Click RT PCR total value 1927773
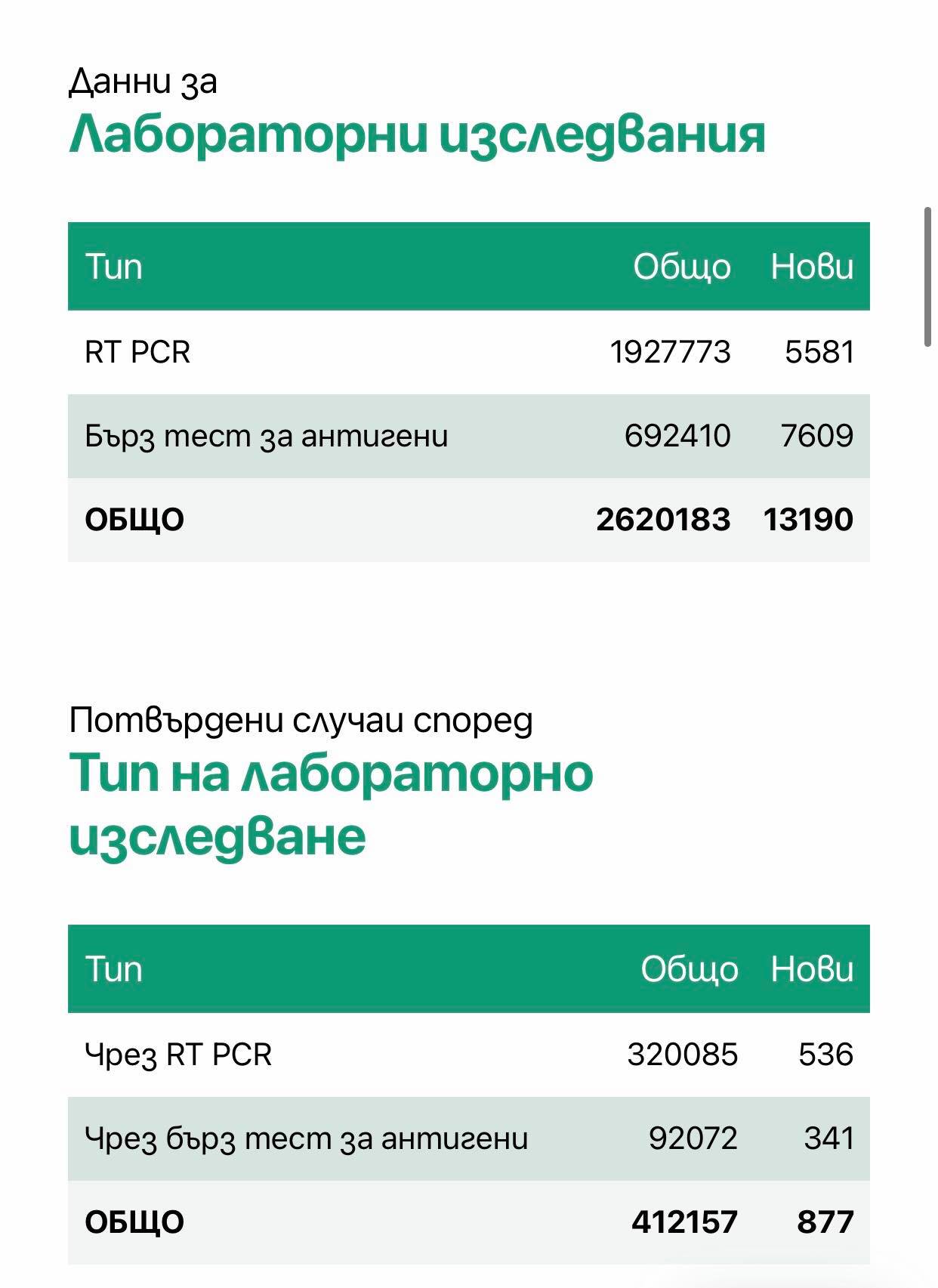The height and width of the screenshot is (1288, 938). click(670, 352)
